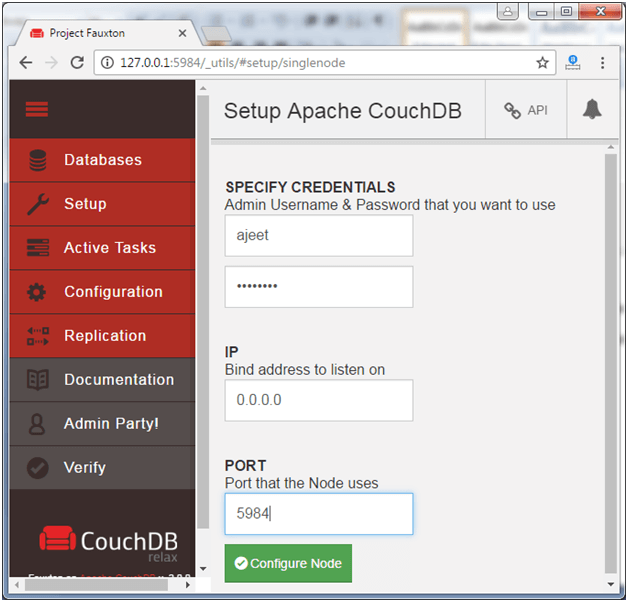Click the Active Tasks bars icon
628x602 pixels.
[38, 248]
